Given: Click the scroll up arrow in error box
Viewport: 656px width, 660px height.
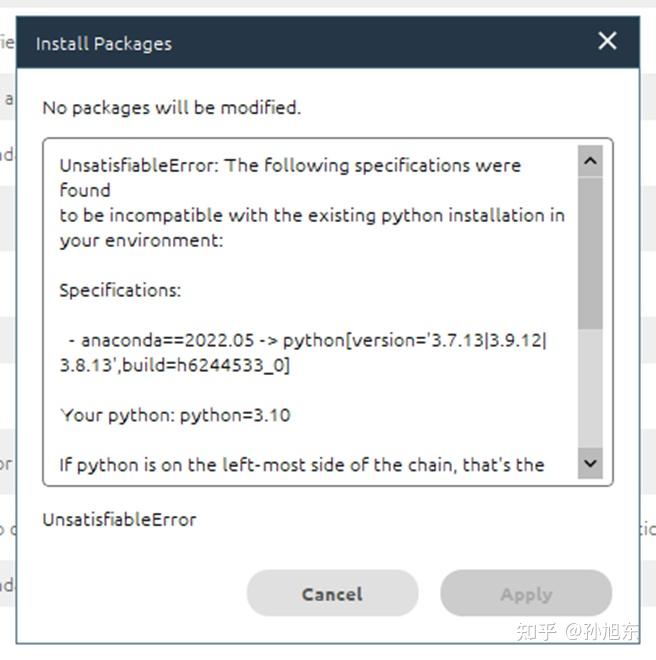Looking at the screenshot, I should coord(590,161).
